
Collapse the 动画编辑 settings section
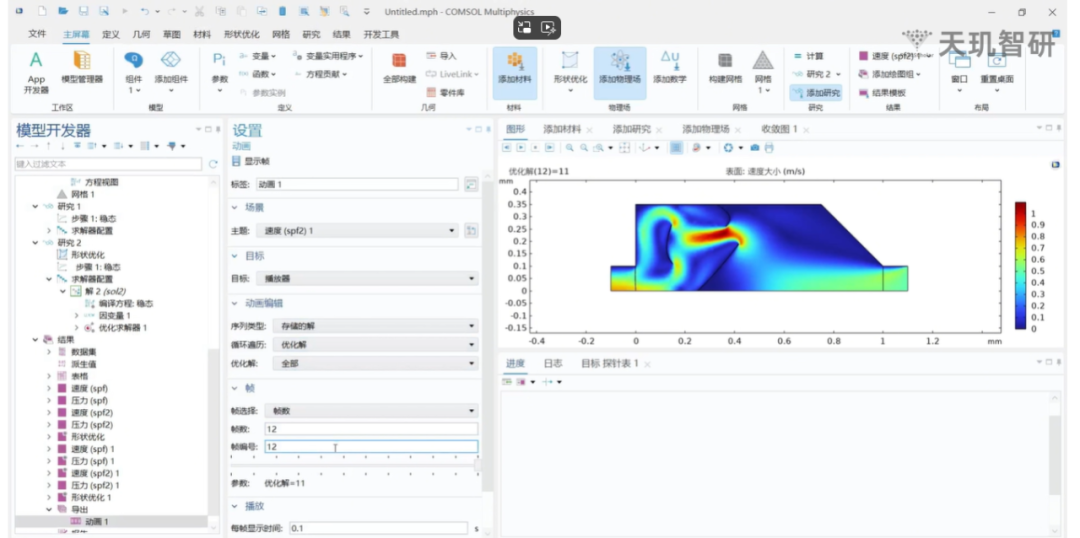234,303
